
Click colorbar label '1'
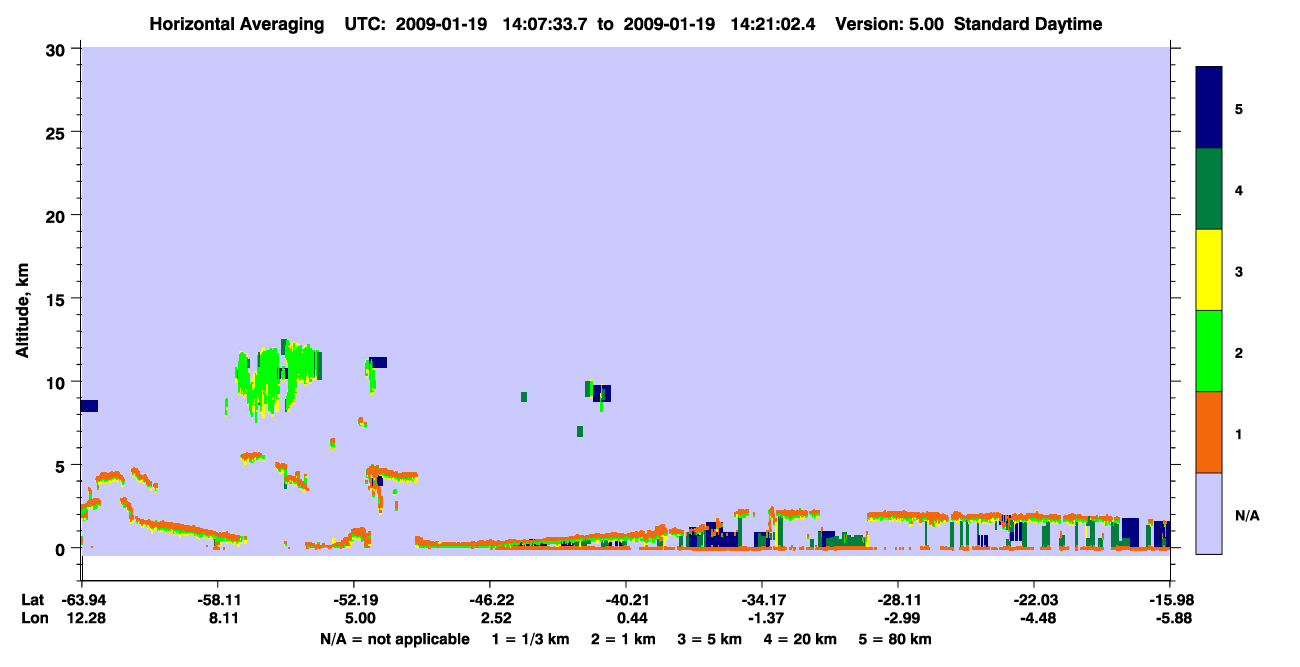pos(1239,433)
